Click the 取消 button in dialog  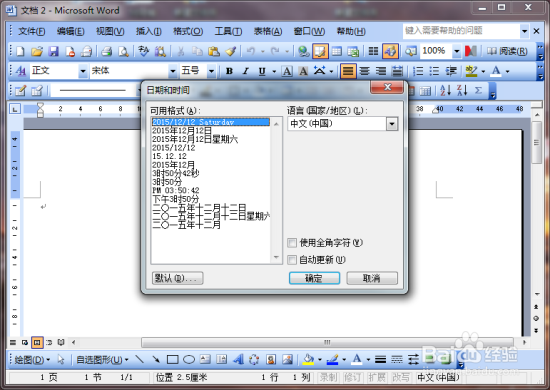pos(372,278)
